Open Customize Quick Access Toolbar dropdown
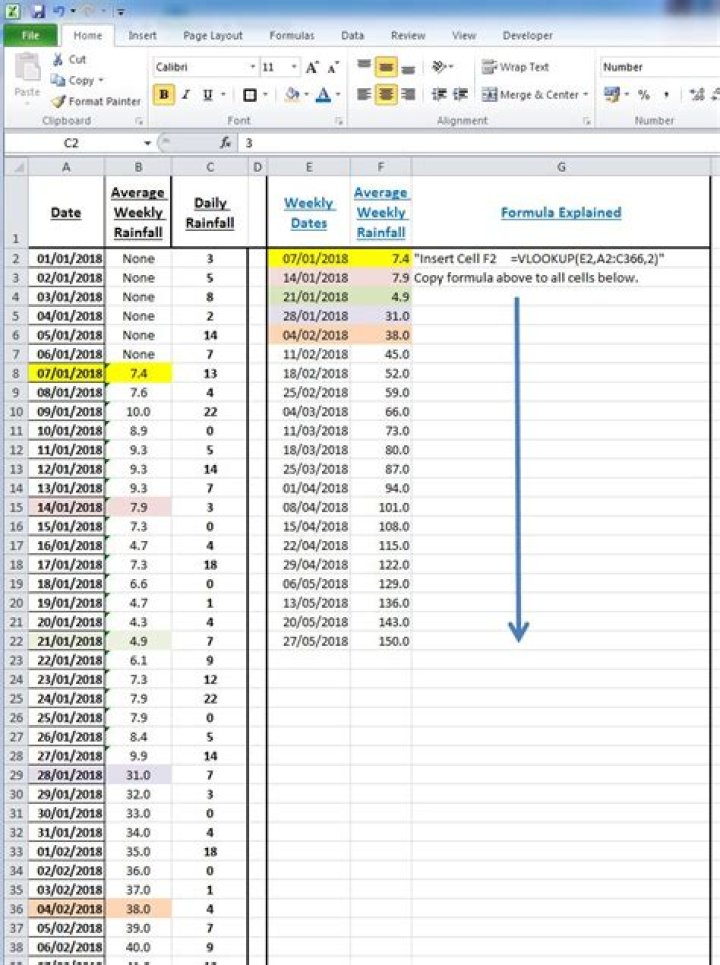 tap(121, 11)
